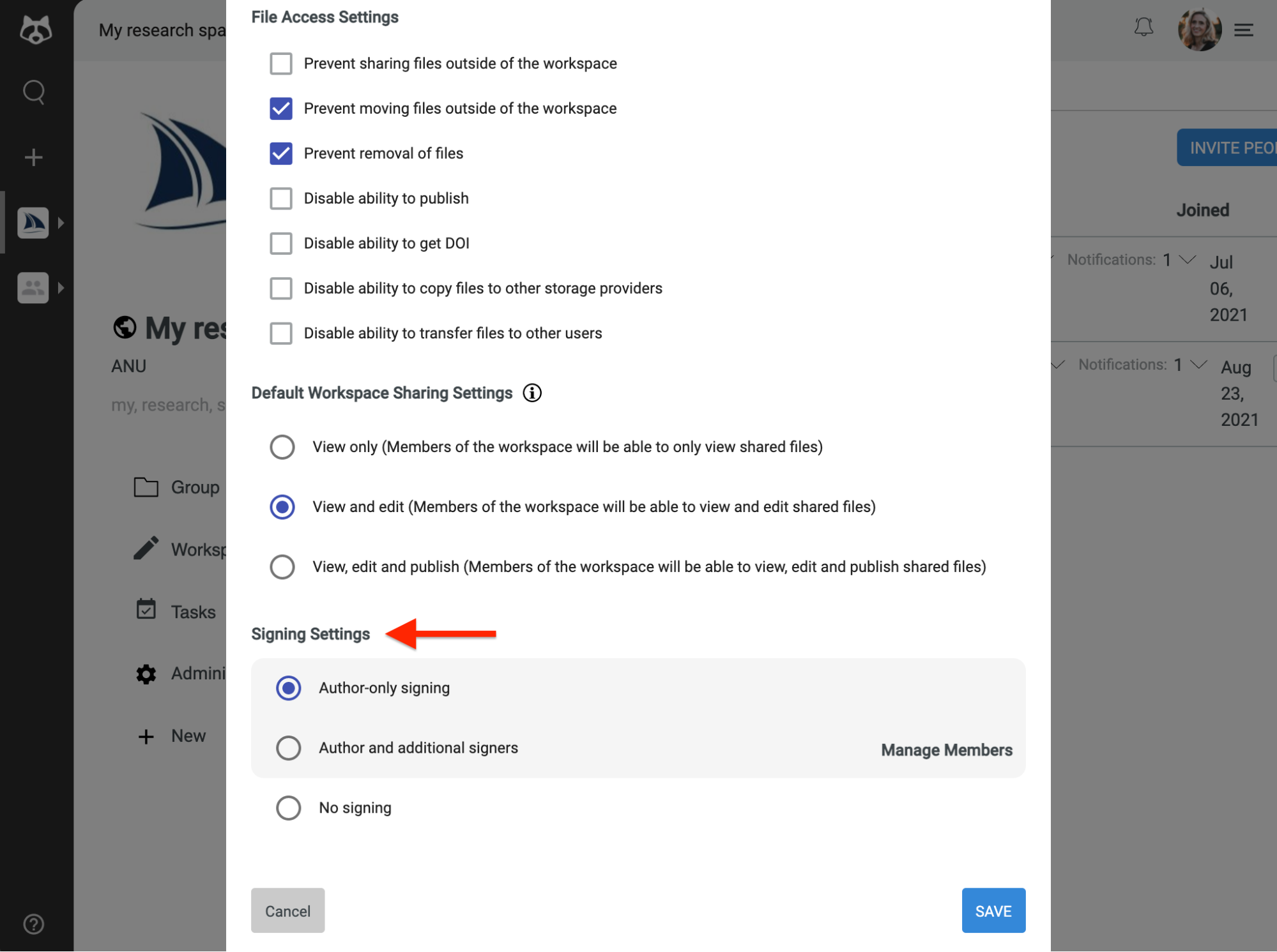This screenshot has height=952, width=1277.
Task: Open the hamburger menu at top right
Action: 1243,29
